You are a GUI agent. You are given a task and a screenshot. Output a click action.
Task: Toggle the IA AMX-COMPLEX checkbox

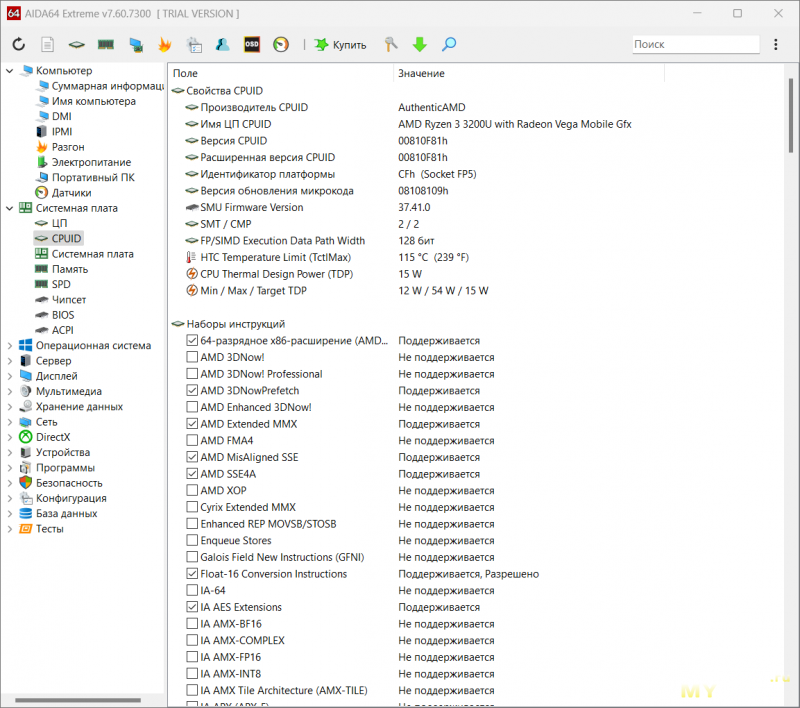click(x=192, y=640)
